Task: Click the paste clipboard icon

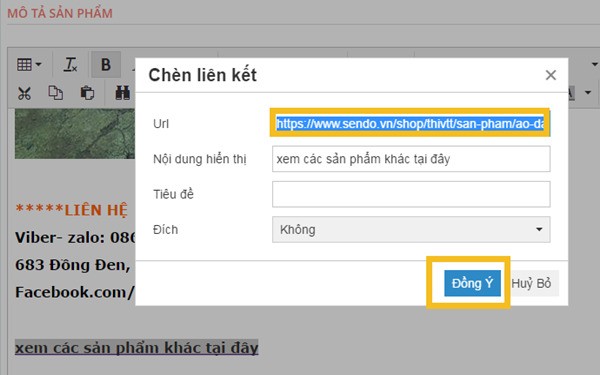Action: click(x=87, y=93)
